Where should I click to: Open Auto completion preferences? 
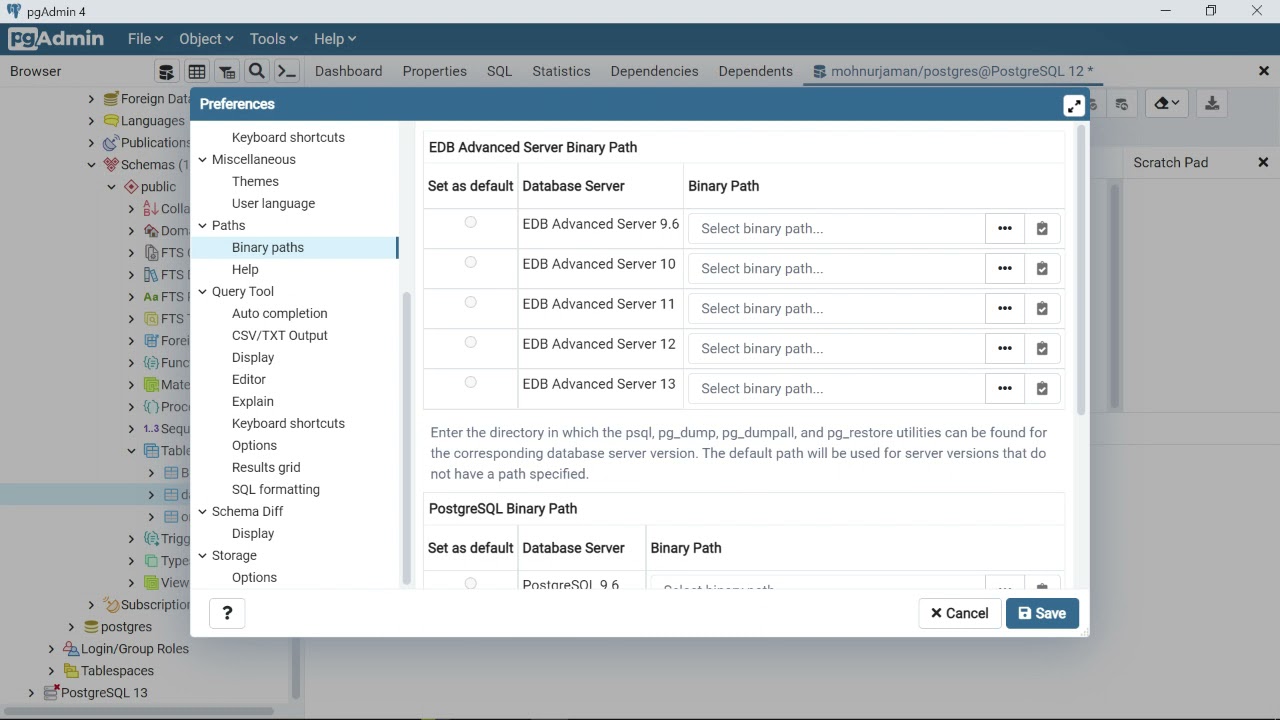(280, 314)
